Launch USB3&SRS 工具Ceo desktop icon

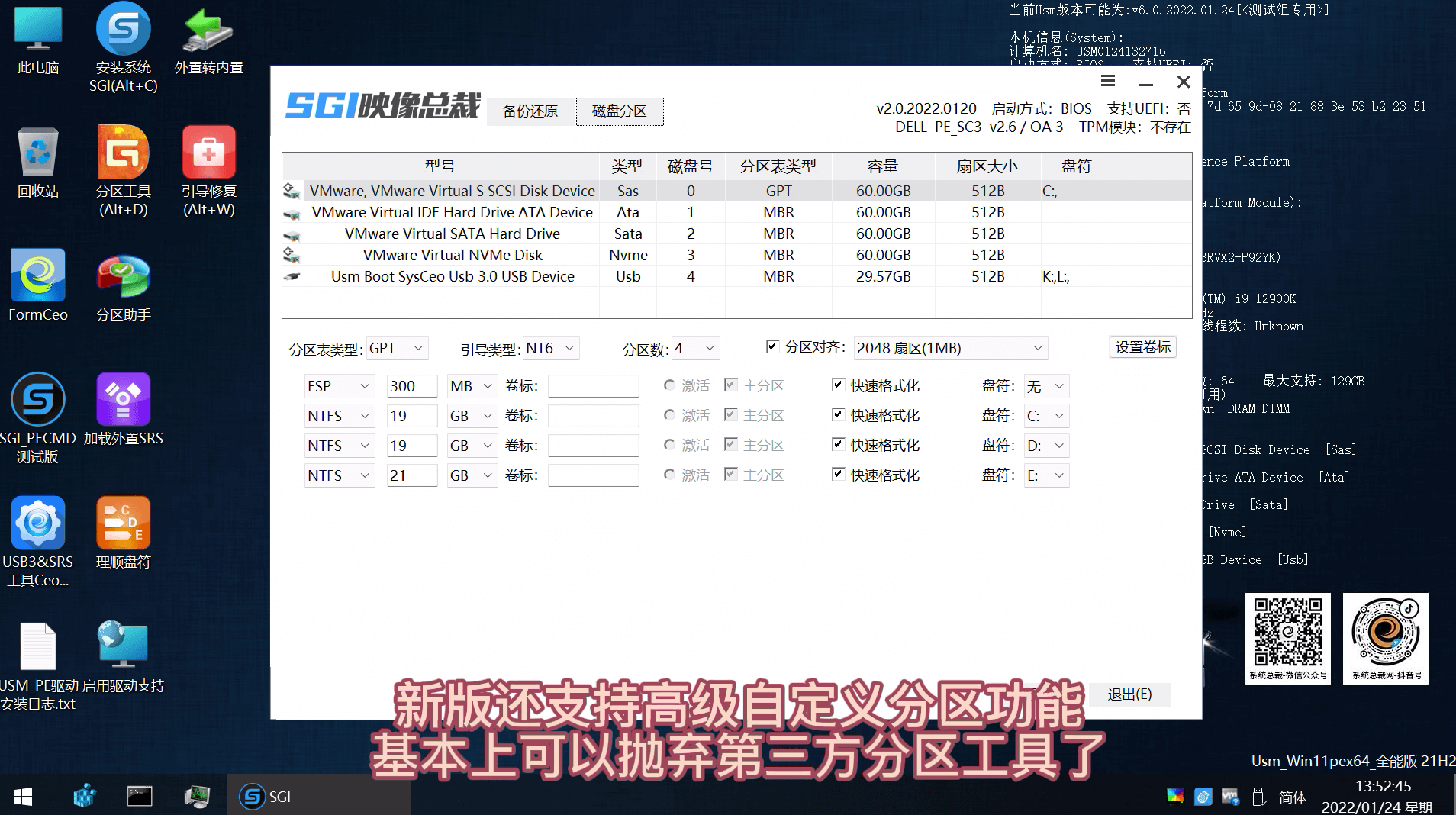click(38, 542)
